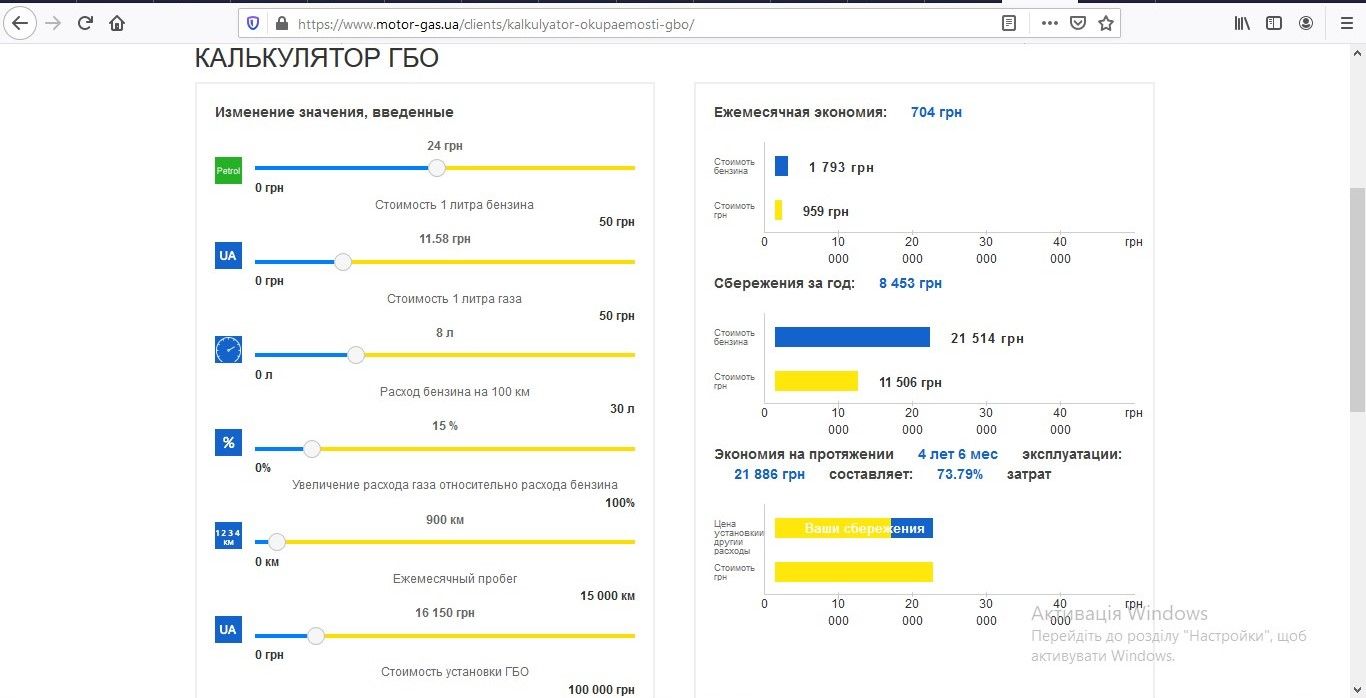1366x698 pixels.
Task: Open the Firefox hamburger menu
Action: tap(1343, 23)
